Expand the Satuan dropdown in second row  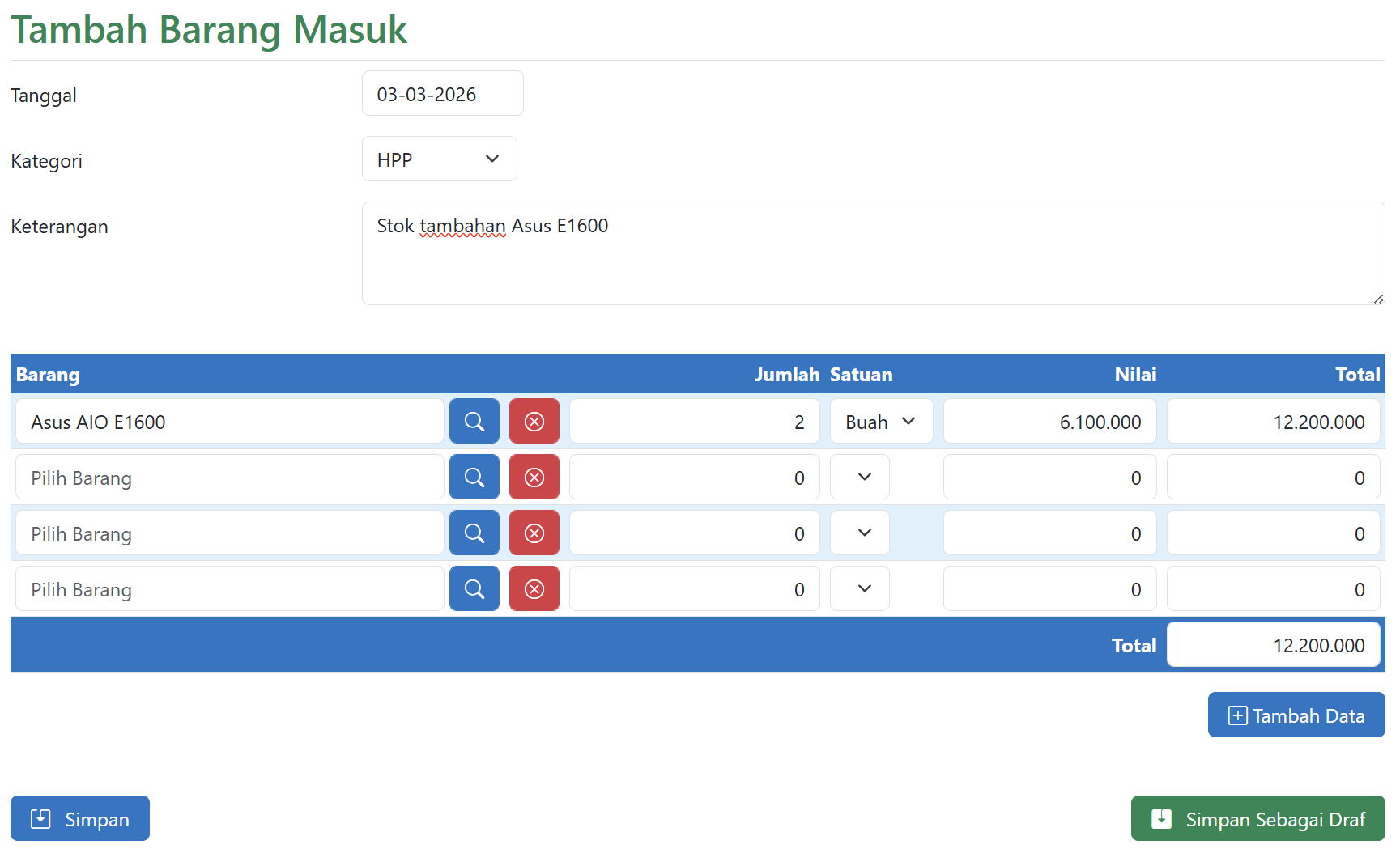pyautogui.click(x=860, y=477)
